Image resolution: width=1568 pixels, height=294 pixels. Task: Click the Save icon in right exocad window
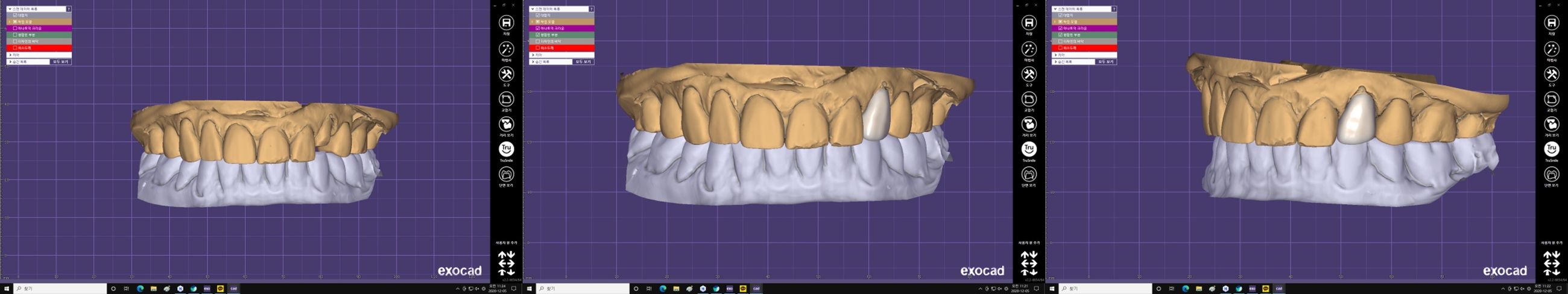(1551, 22)
